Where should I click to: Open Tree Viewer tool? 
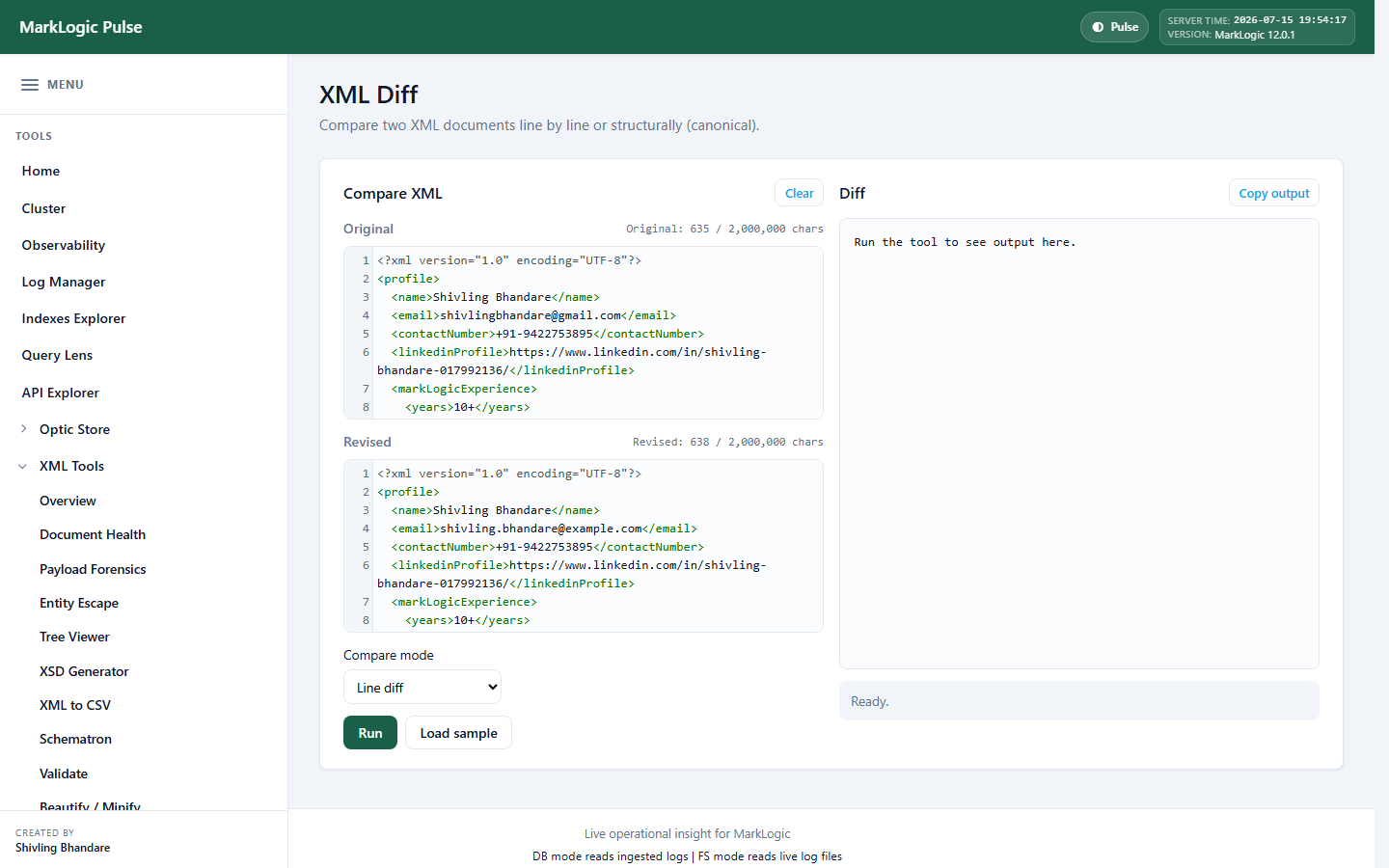[74, 637]
